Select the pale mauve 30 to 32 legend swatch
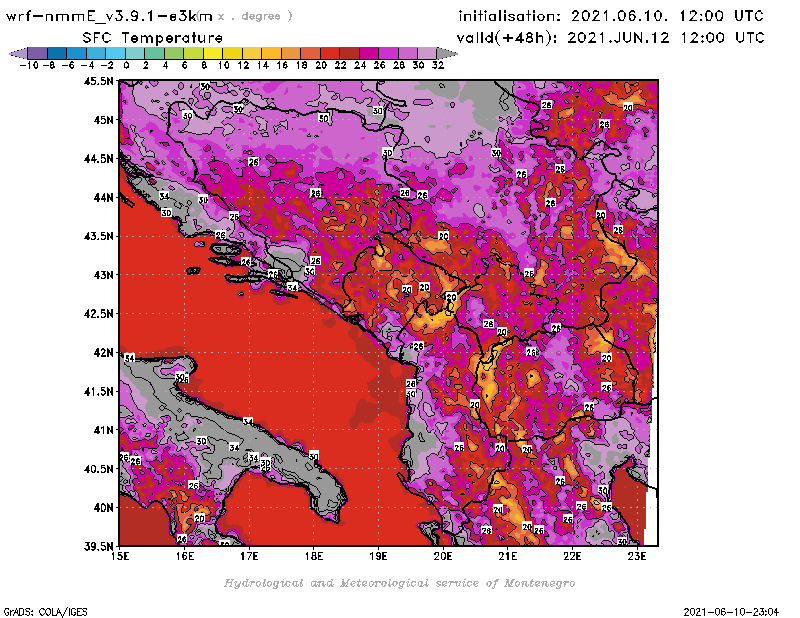 [427, 53]
